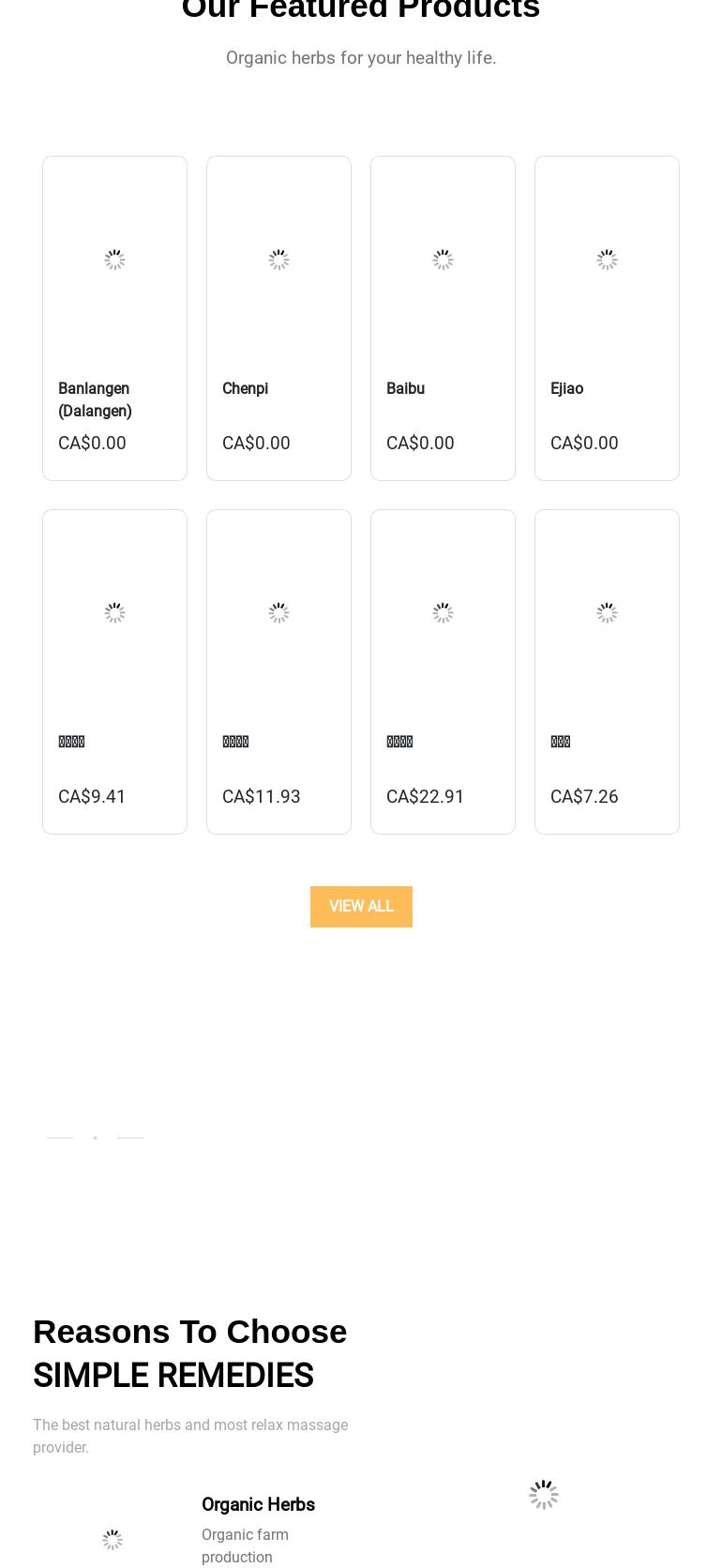Open the Baibu product image thumbnail
This screenshot has height=1568, width=722.
point(443,260)
